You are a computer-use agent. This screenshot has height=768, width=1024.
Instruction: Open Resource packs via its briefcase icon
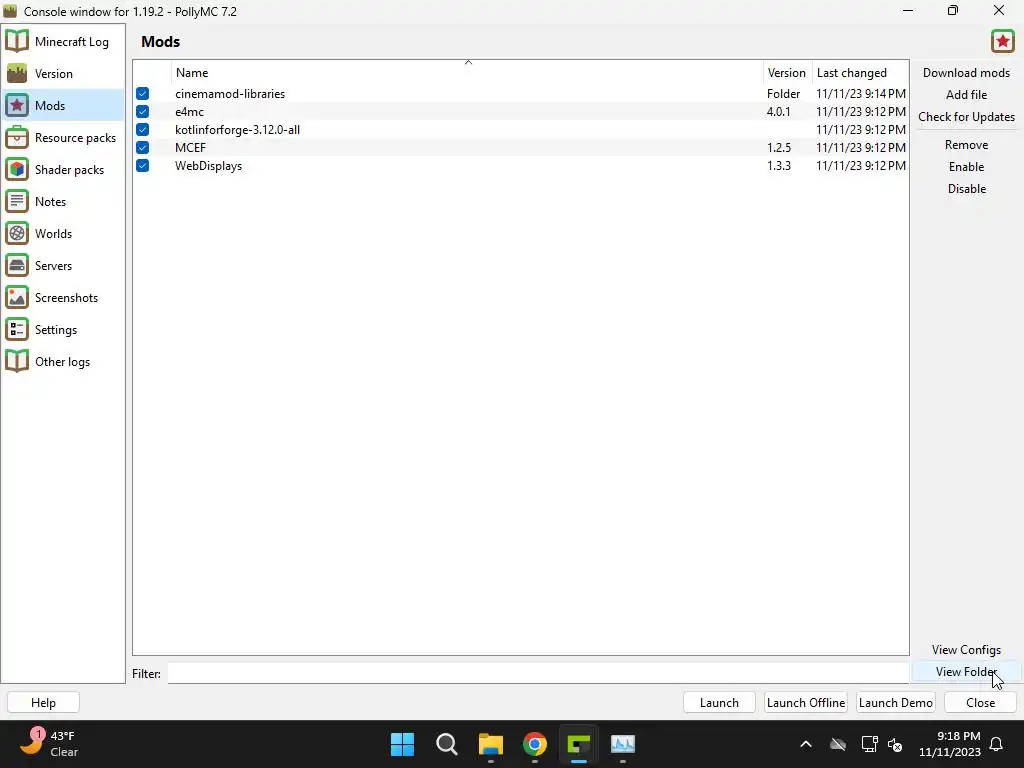[17, 137]
